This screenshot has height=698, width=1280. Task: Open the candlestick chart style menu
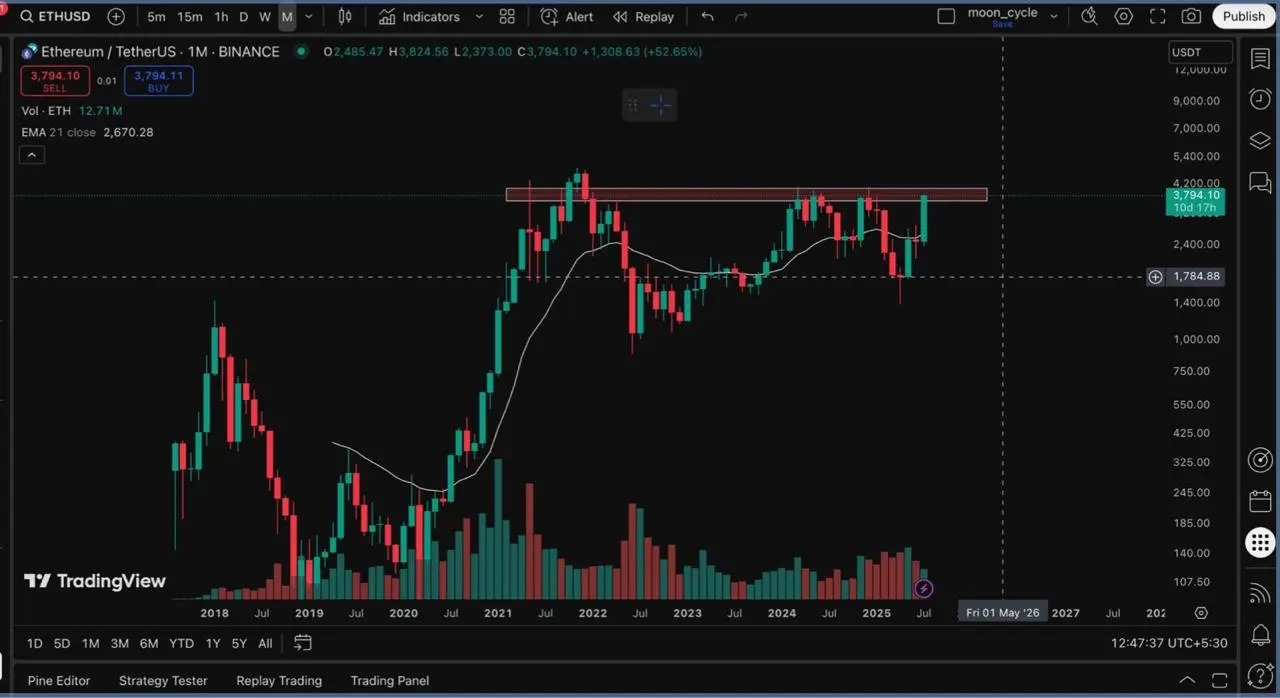tap(345, 16)
